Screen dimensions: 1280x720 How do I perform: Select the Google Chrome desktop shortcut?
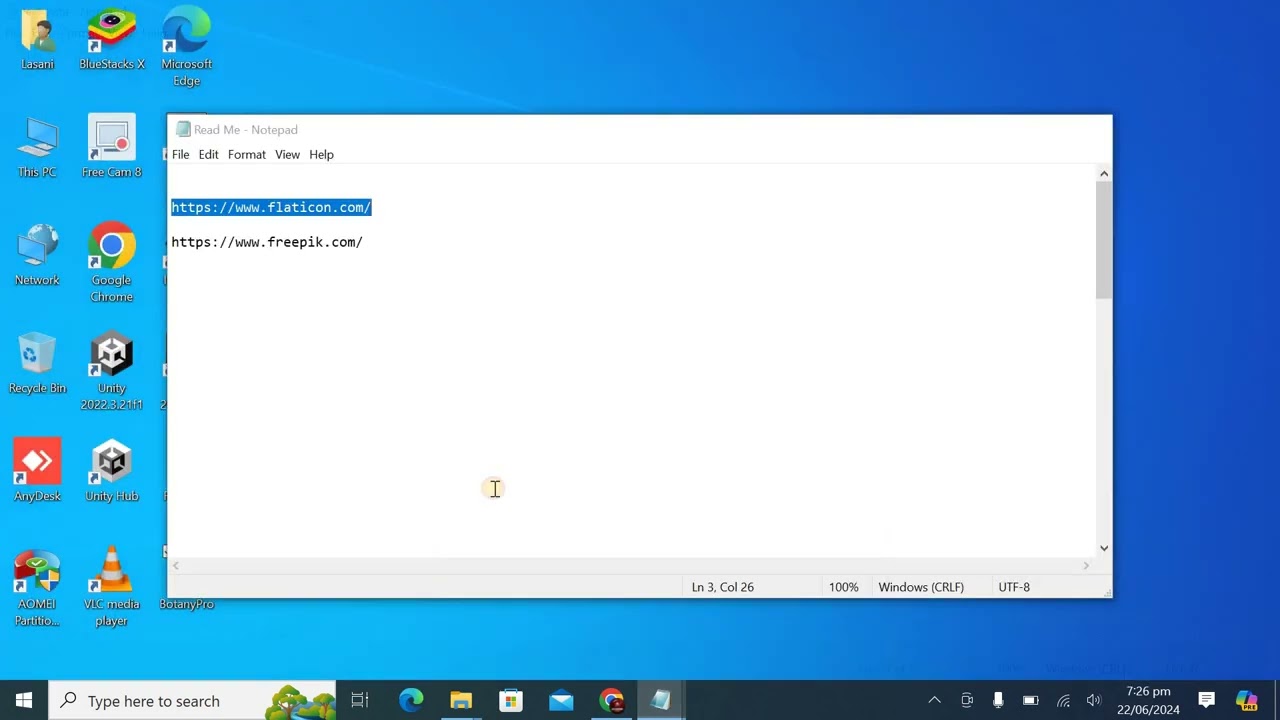(x=112, y=264)
